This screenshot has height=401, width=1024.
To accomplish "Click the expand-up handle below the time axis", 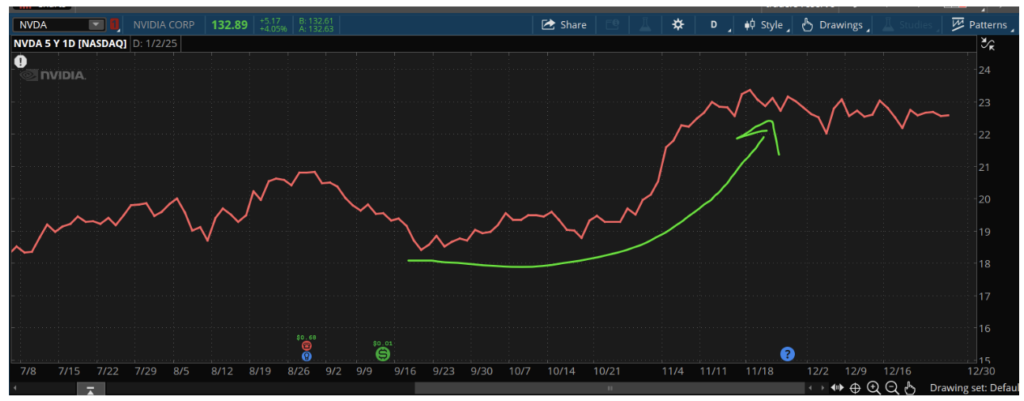I will (x=91, y=389).
